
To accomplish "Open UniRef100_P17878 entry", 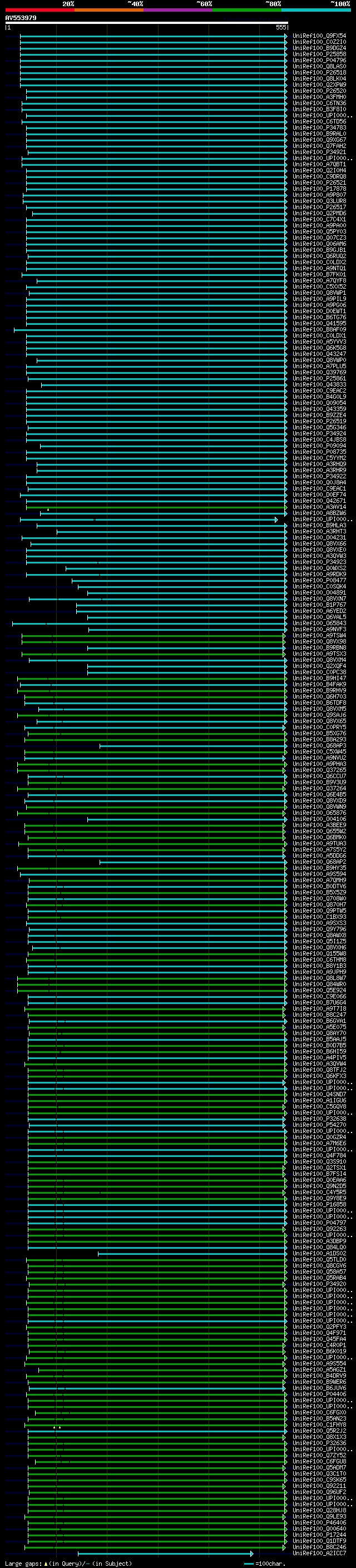I will click(x=319, y=189).
